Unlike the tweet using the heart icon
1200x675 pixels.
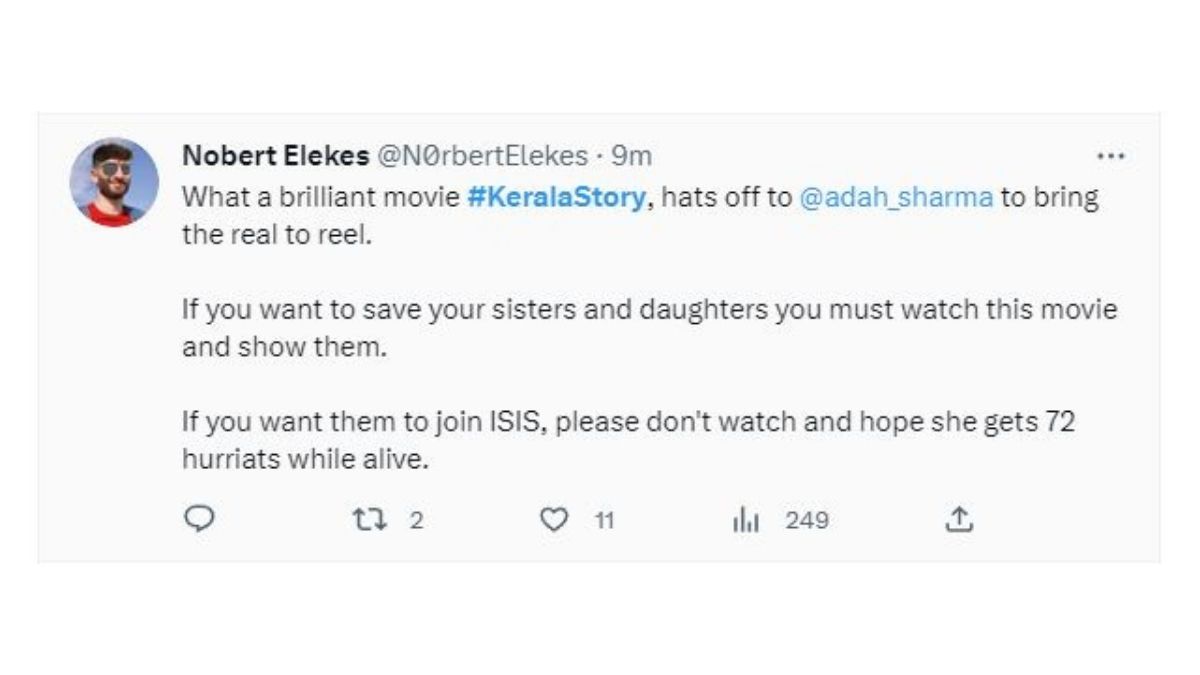(556, 519)
